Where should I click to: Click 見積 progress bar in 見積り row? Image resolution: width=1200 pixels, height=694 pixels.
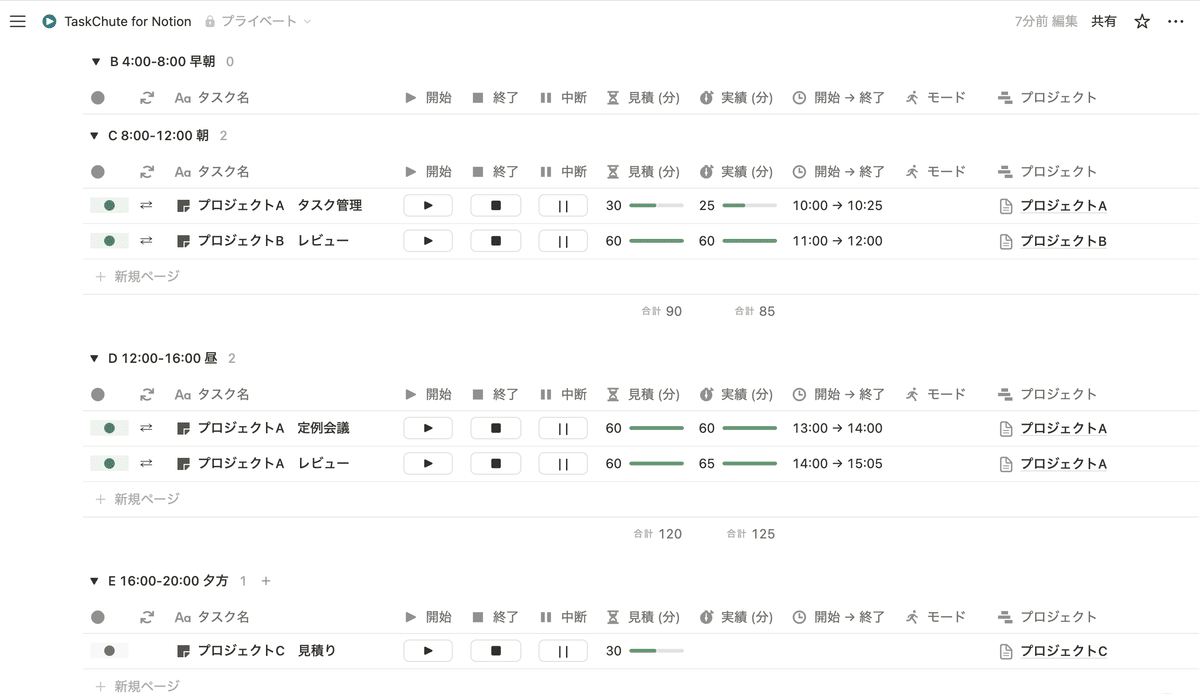[656, 651]
